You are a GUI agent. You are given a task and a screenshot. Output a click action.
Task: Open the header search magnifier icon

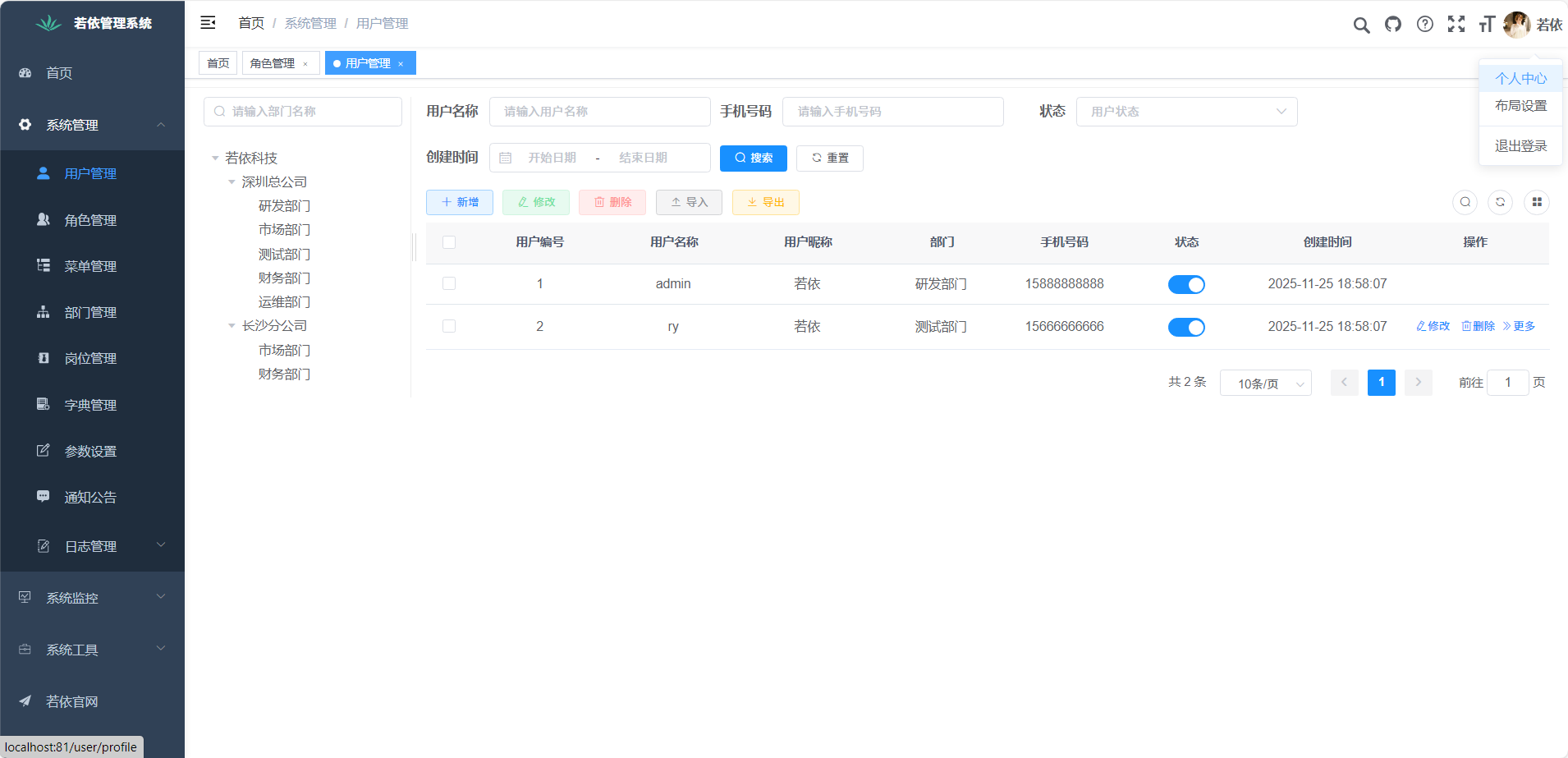pyautogui.click(x=1361, y=25)
